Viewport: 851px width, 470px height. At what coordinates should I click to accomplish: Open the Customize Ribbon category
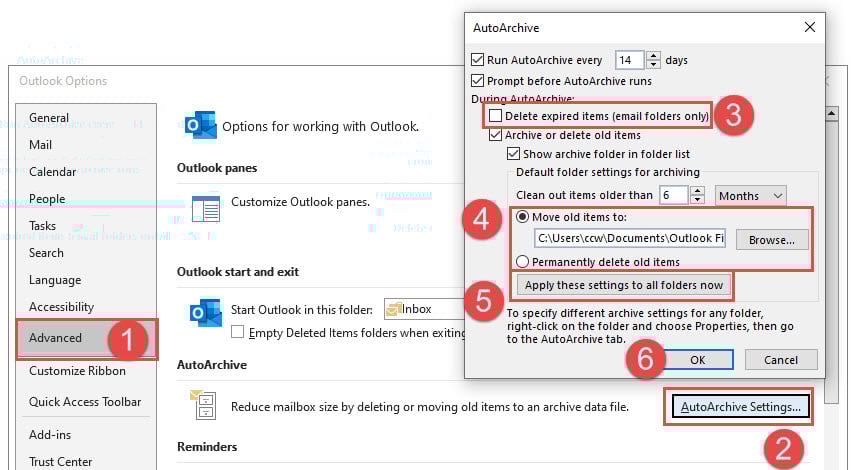point(77,371)
